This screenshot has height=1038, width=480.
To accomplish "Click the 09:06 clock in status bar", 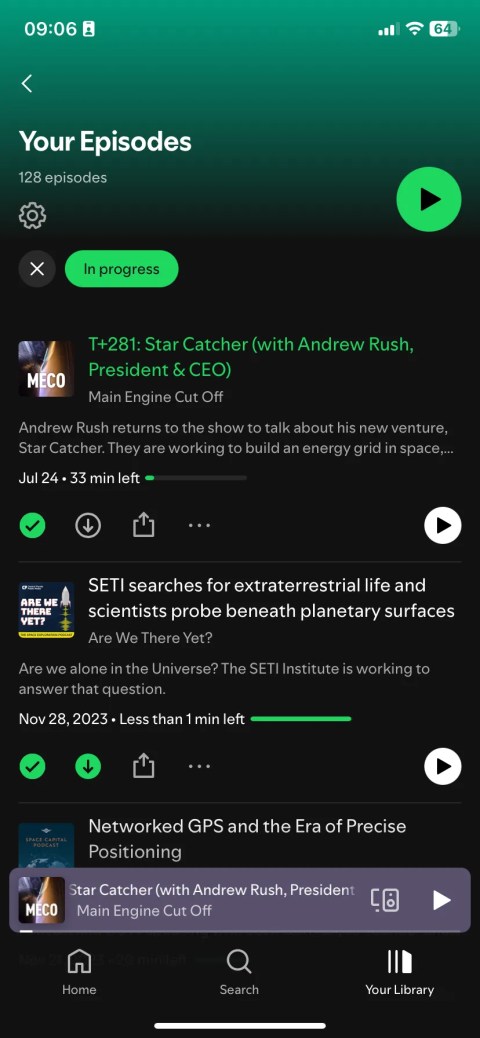I will click(x=50, y=29).
